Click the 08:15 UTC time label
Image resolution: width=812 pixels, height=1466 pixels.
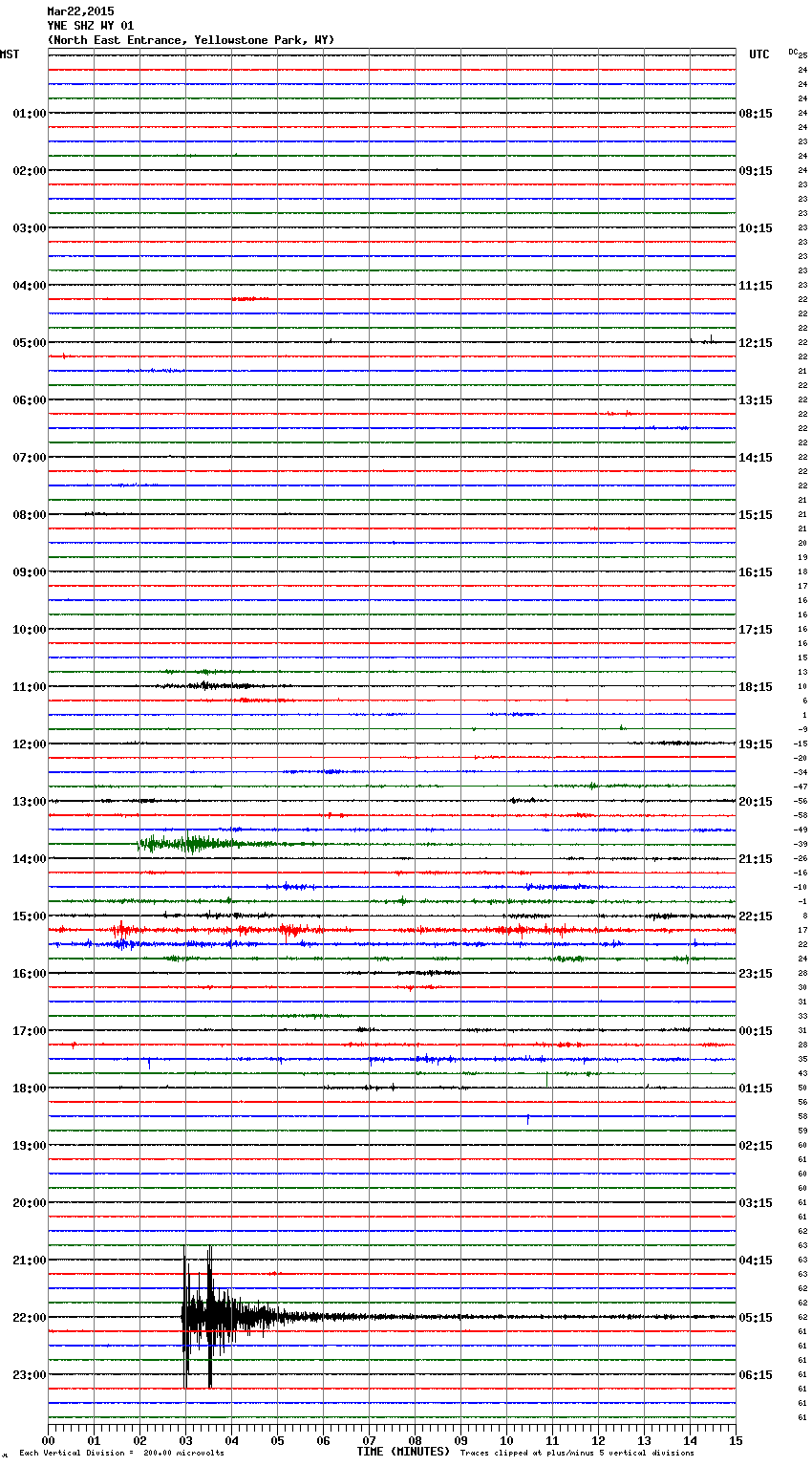[x=756, y=114]
